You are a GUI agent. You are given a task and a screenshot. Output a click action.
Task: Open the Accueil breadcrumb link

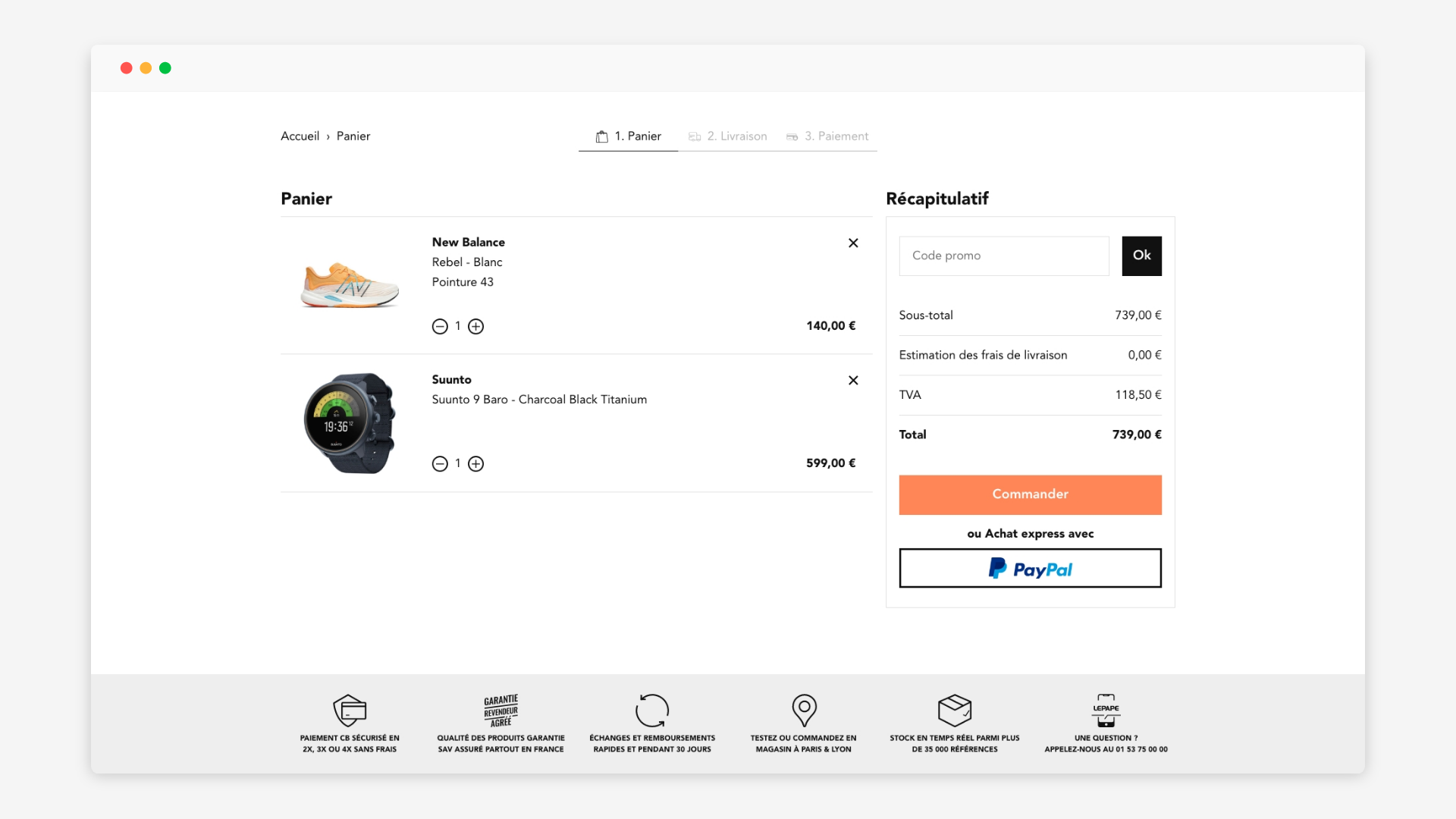tap(300, 136)
